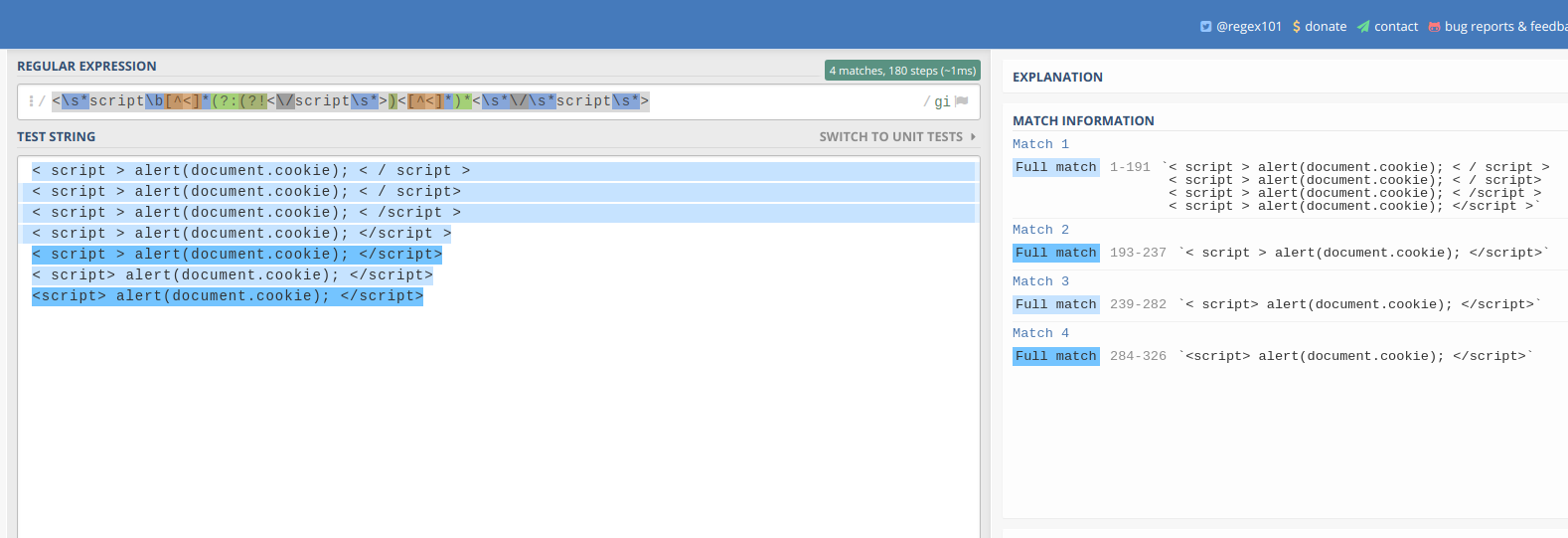Image resolution: width=1568 pixels, height=538 pixels.
Task: Click the delimiter dots icon before the regex
Action: (31, 101)
